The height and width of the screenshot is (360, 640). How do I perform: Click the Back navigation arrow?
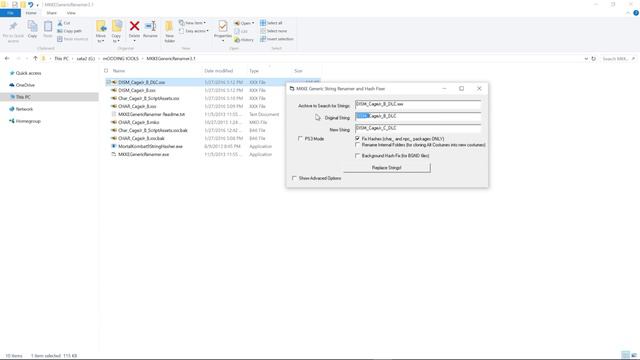pos(7,59)
